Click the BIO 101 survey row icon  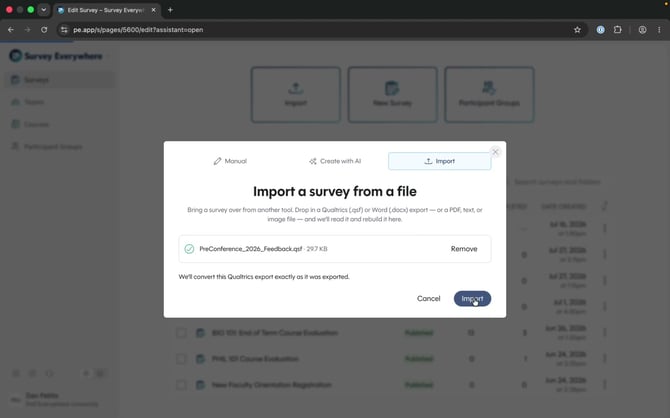point(200,333)
